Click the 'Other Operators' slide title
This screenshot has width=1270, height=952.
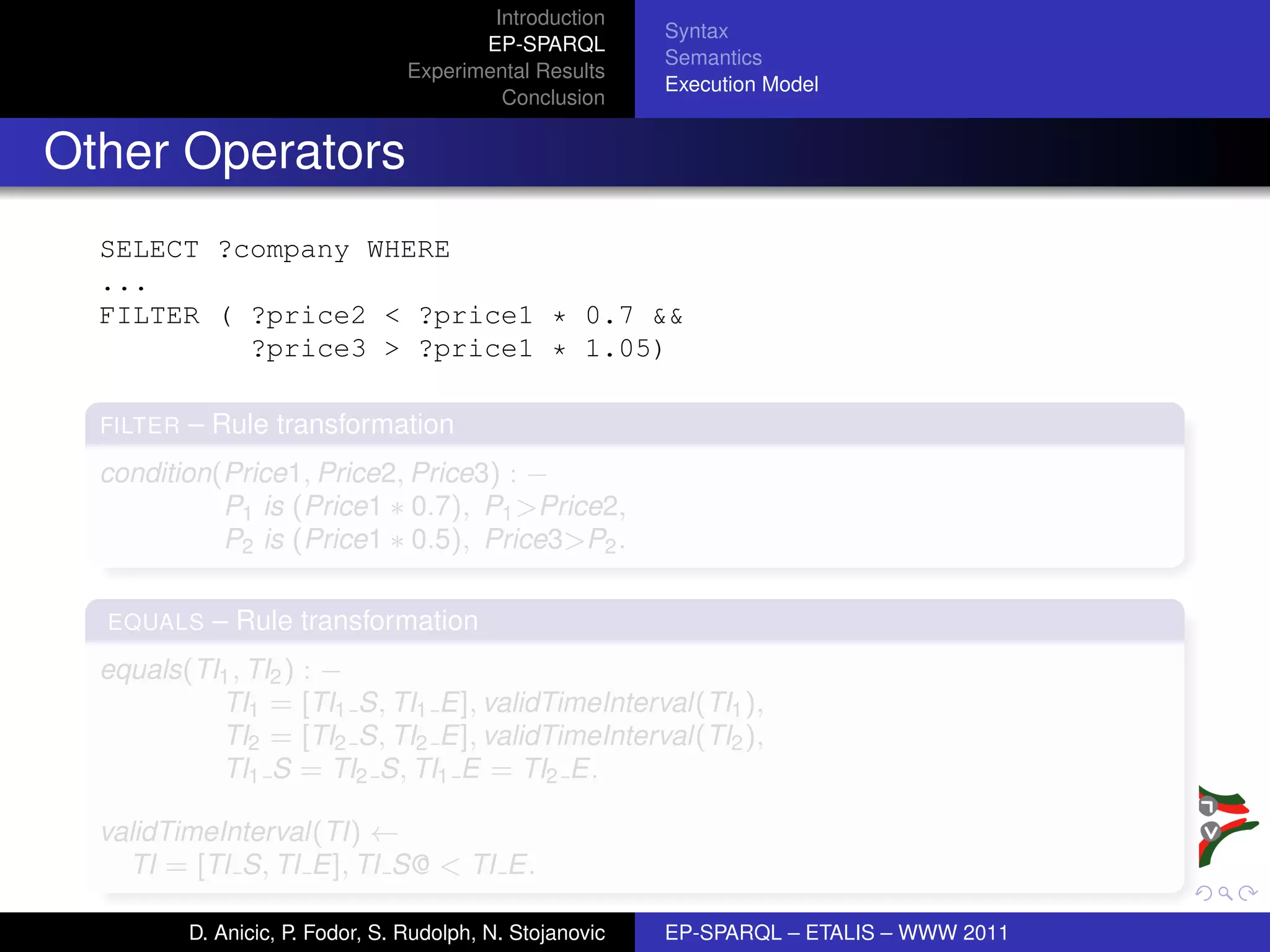pos(224,152)
